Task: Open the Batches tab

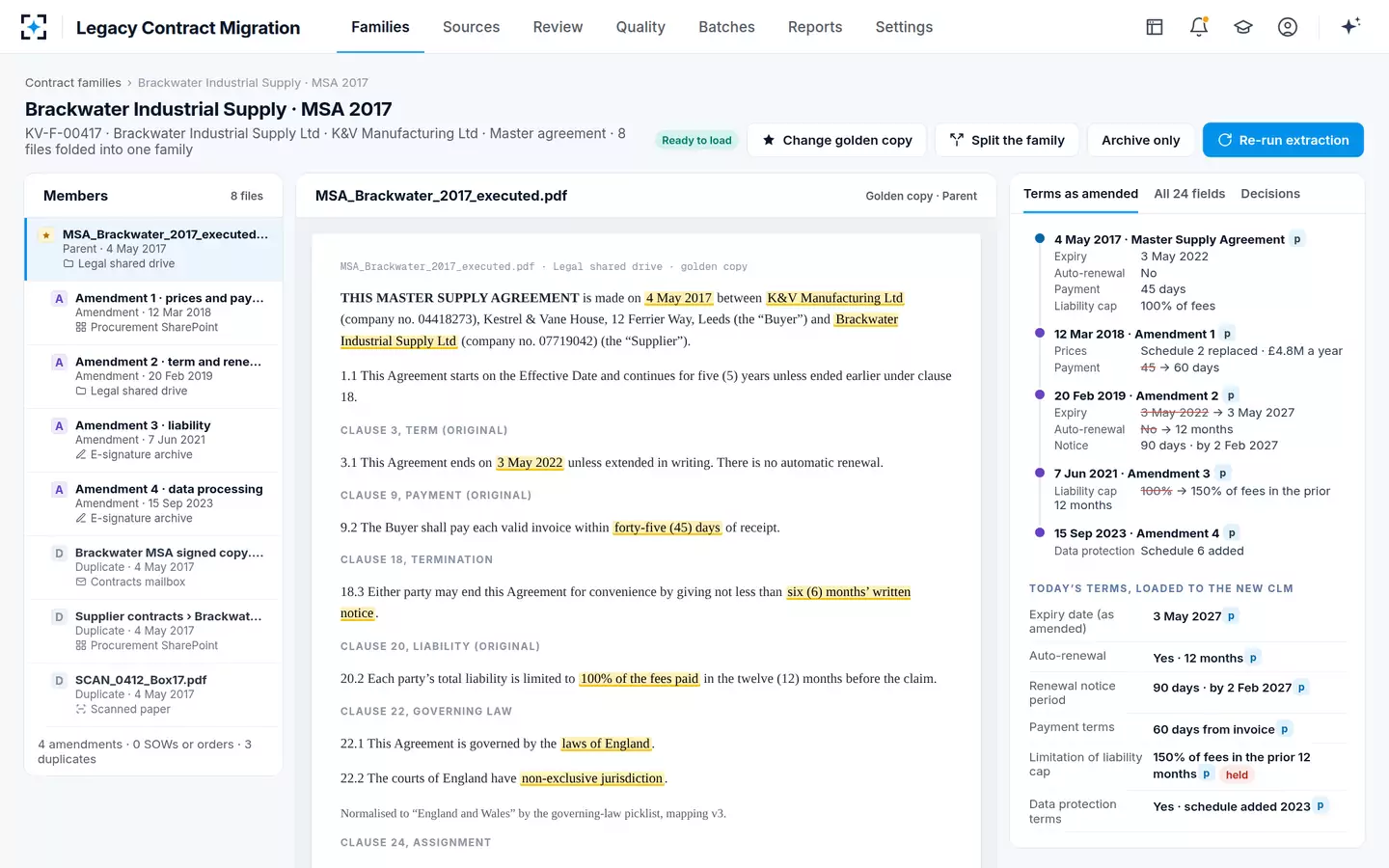Action: tap(726, 27)
